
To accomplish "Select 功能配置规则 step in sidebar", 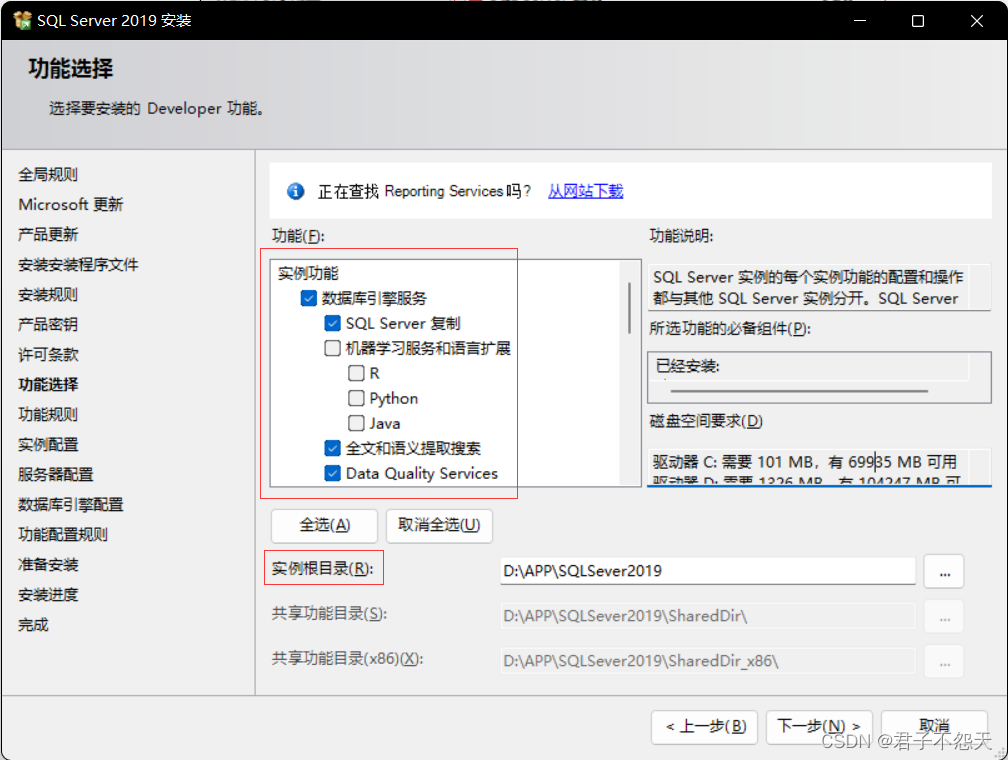I will [62, 534].
